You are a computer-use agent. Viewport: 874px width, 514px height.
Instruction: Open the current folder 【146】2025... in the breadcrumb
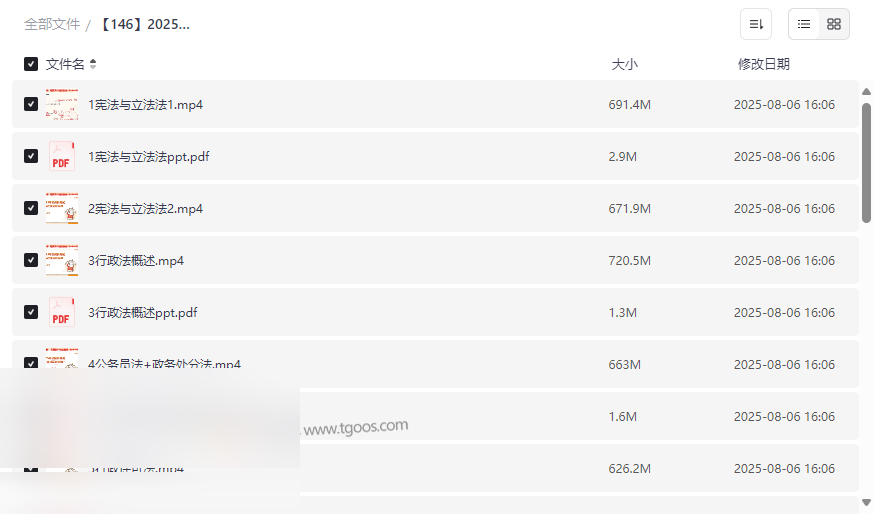coord(145,24)
